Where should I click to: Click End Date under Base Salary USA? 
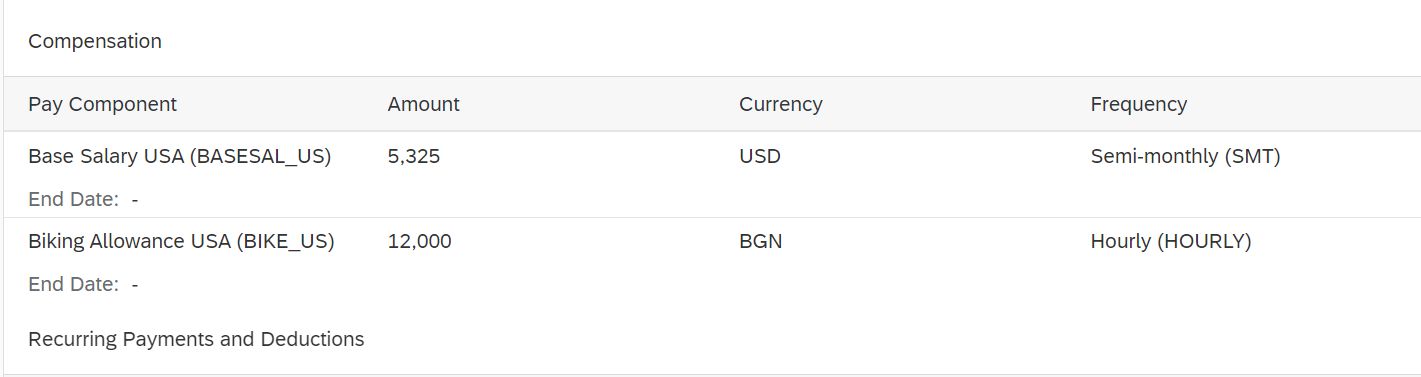click(x=73, y=200)
